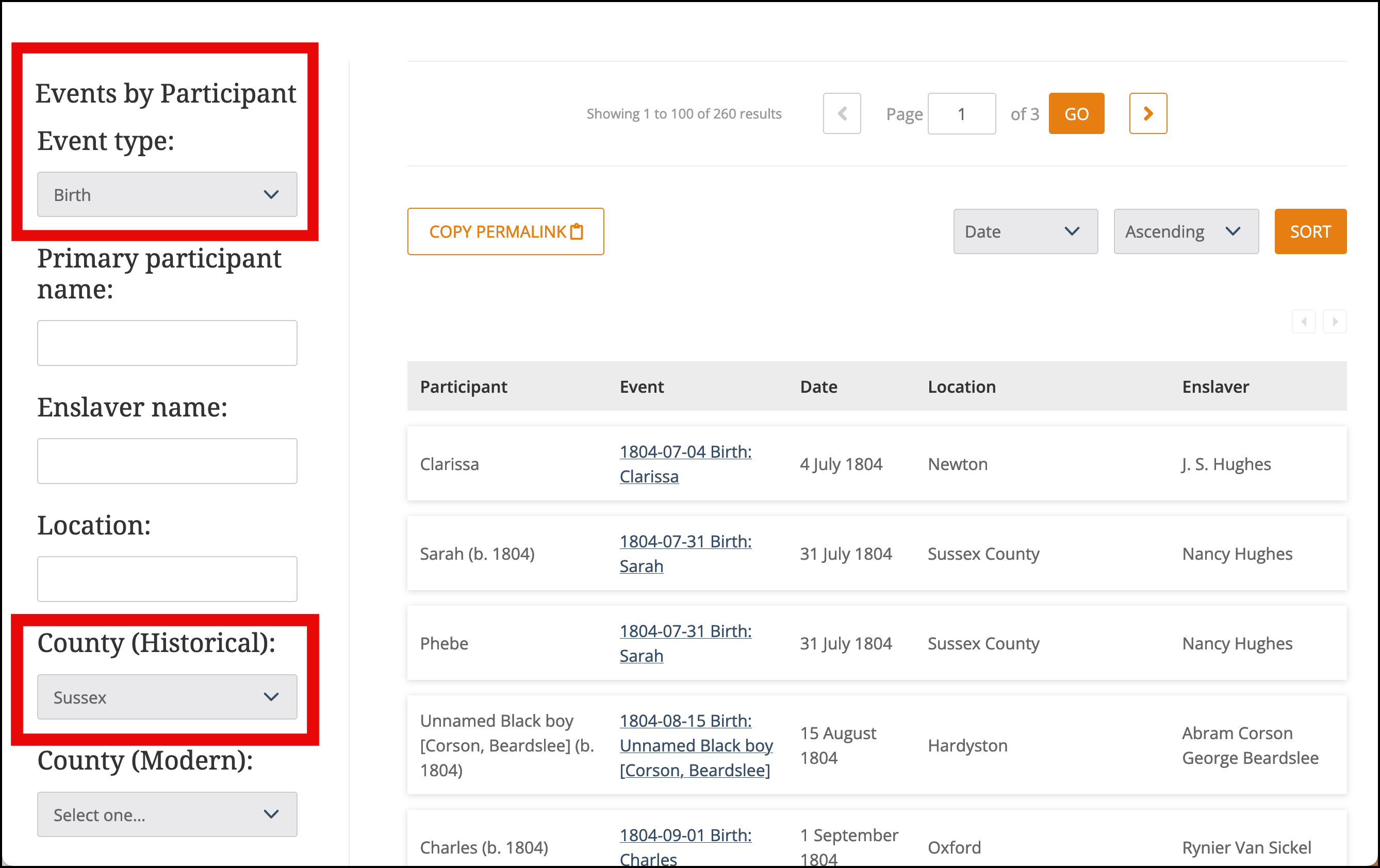Open the County (Historical) dropdown showing Sussex

(167, 697)
